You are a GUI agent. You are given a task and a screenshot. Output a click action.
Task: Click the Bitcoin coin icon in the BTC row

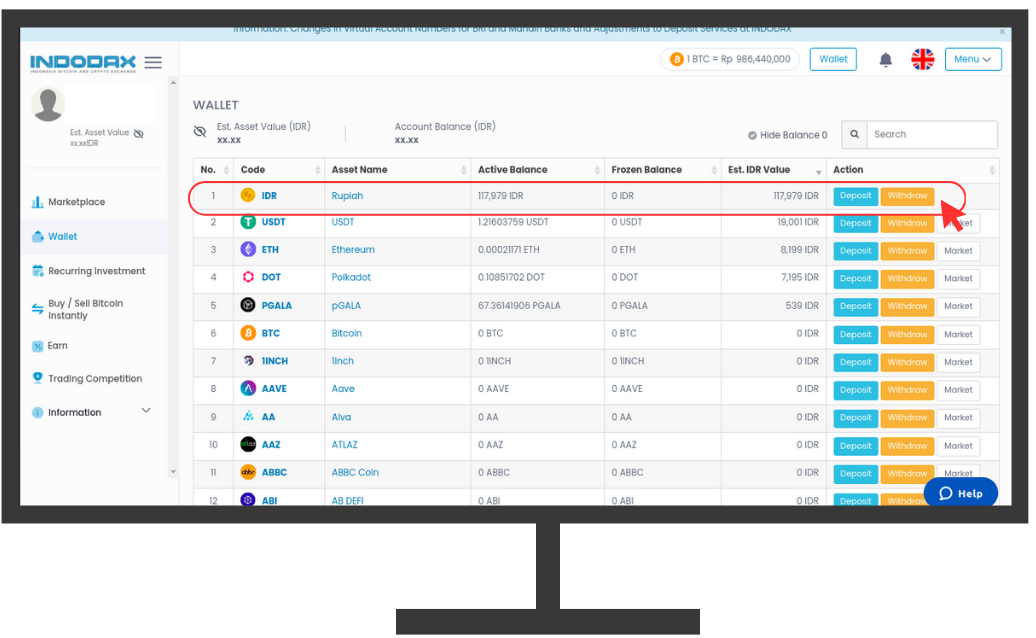[248, 334]
